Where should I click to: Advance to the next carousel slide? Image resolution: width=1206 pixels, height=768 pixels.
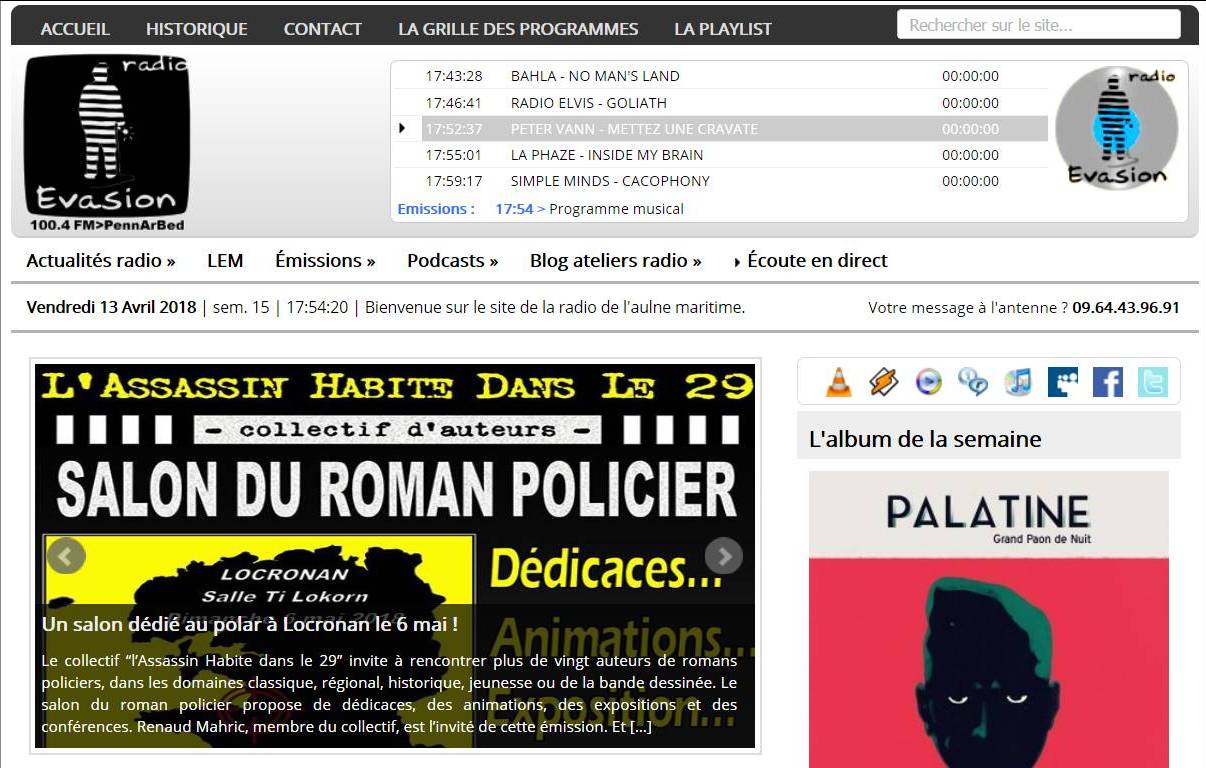pyautogui.click(x=724, y=556)
